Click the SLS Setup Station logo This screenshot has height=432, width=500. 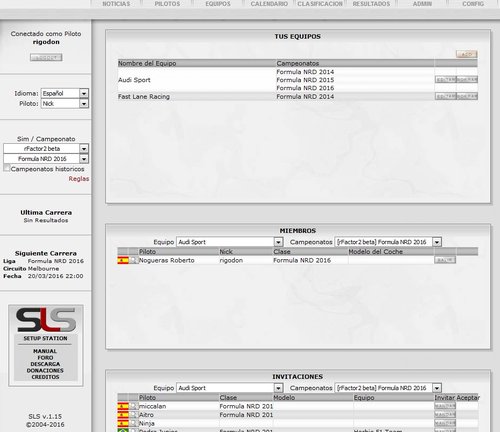pos(46,320)
